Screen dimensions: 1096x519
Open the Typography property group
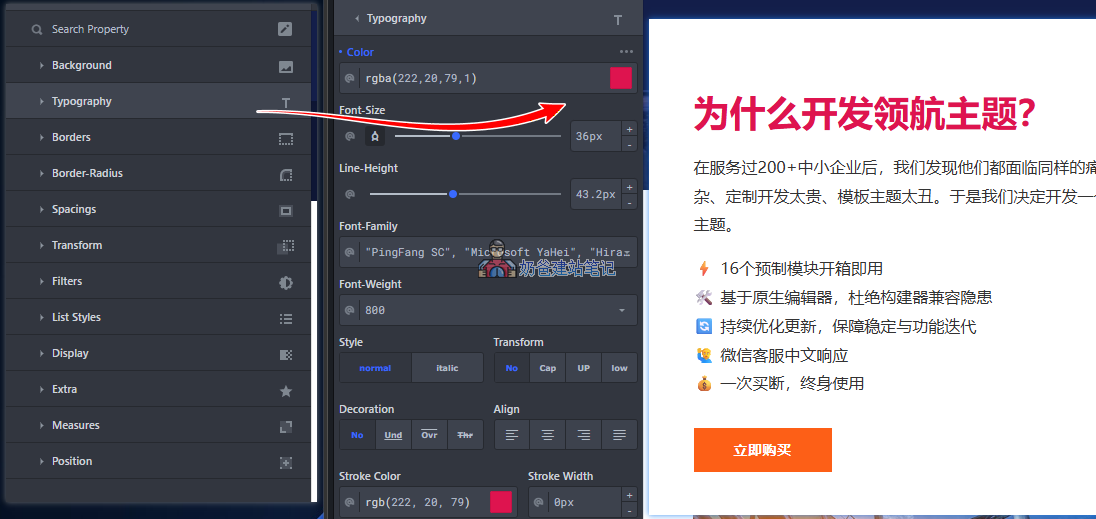tap(158, 101)
